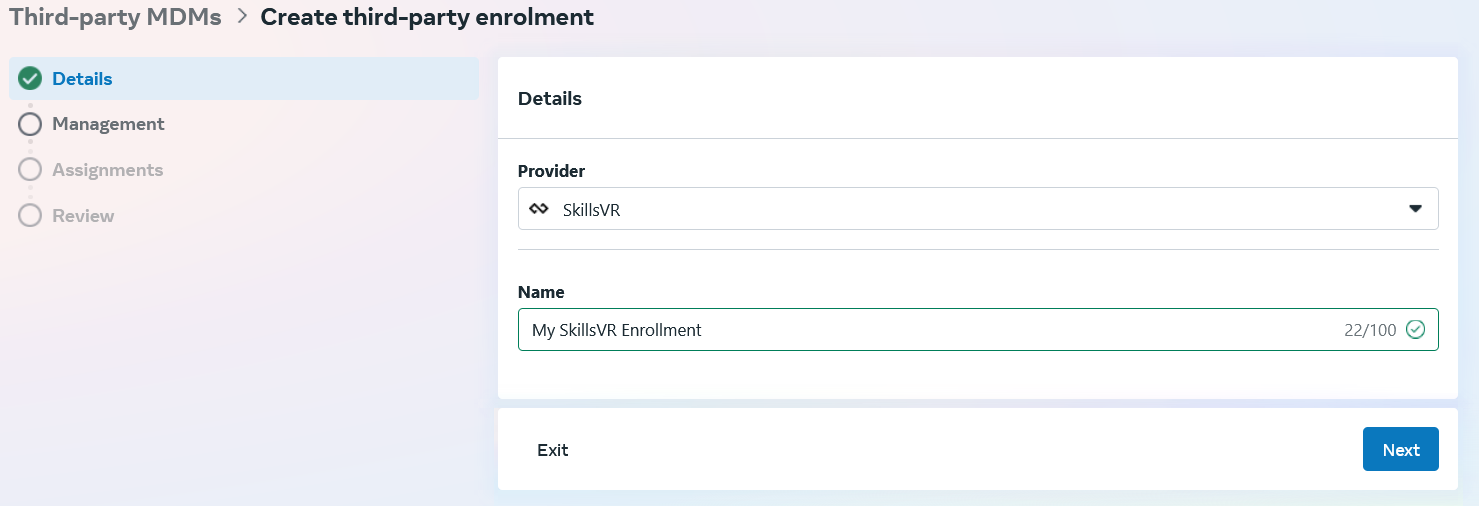Go to the Management step label
Image resolution: width=1479 pixels, height=506 pixels.
point(108,124)
